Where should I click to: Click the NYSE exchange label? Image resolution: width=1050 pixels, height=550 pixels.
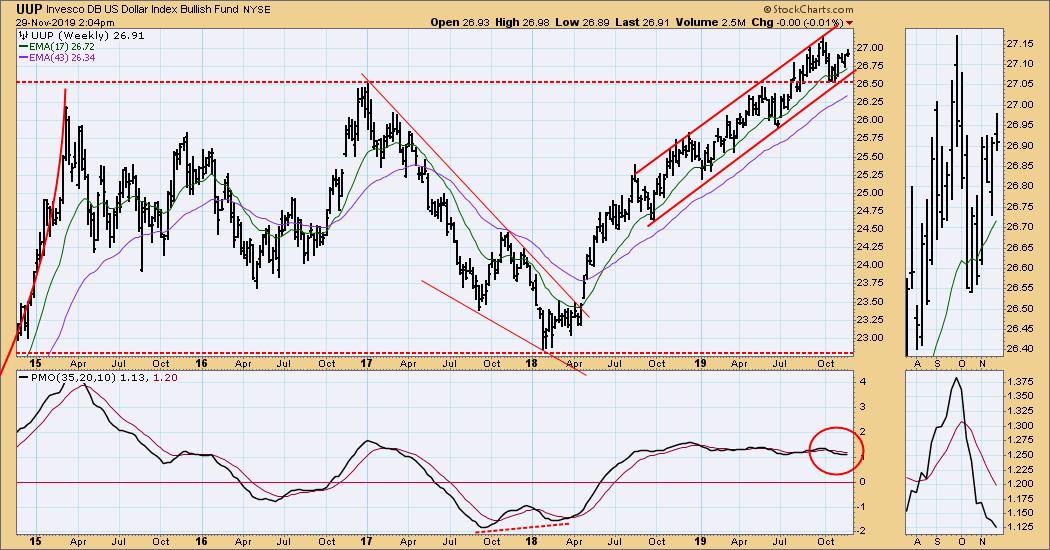tap(256, 10)
